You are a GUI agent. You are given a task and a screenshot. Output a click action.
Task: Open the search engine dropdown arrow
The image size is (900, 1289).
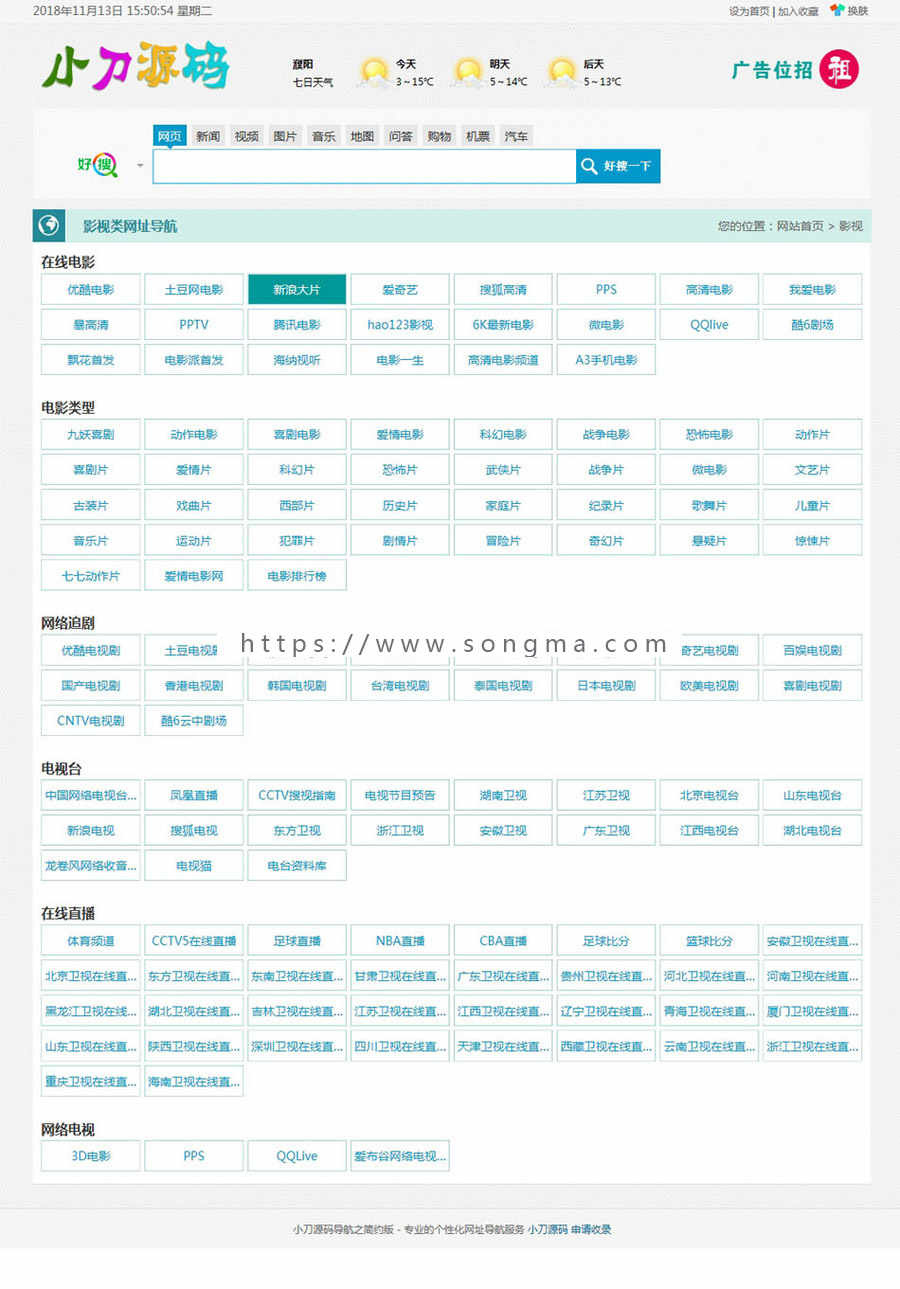140,166
